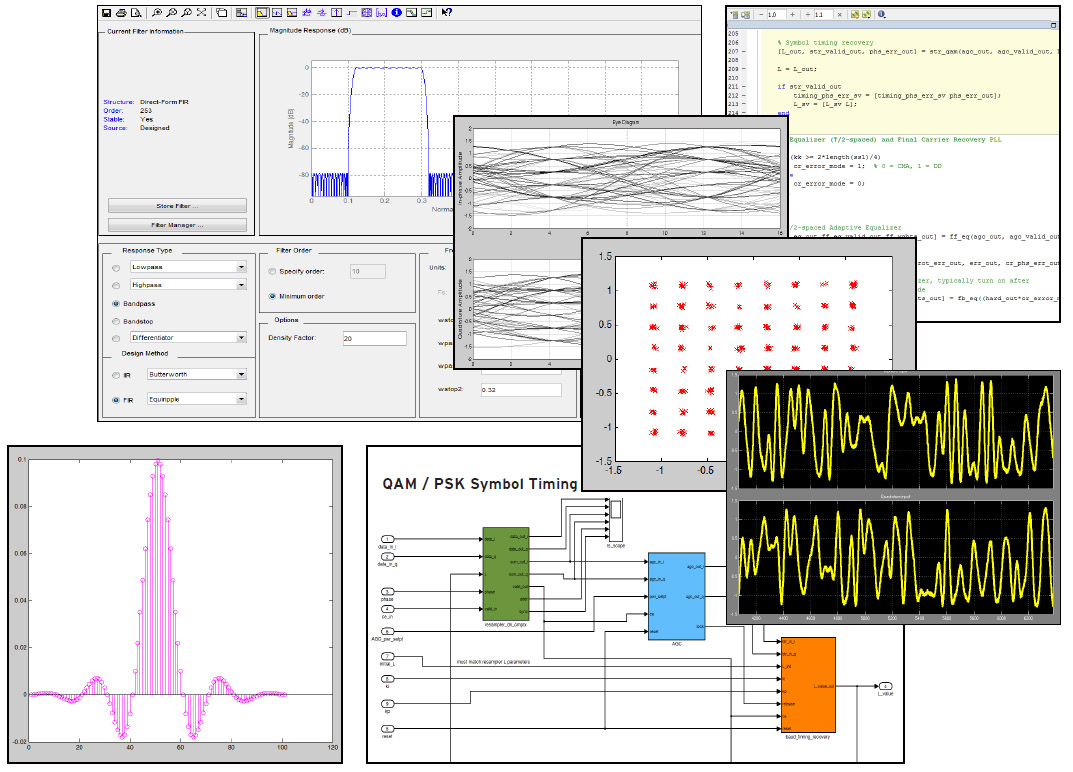Open the Equiripple FIR method dropdown
Viewport: 1073px width, 772px height.
click(241, 399)
